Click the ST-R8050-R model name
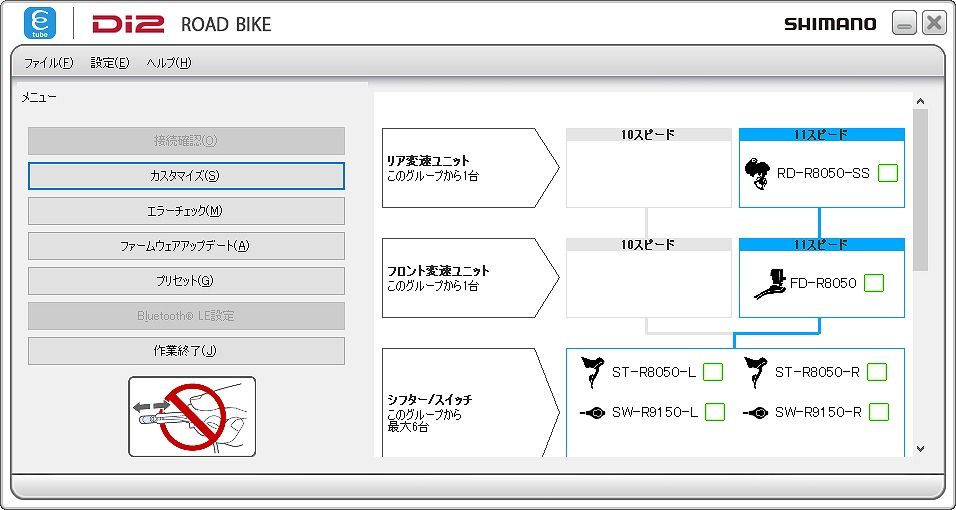Image resolution: width=956 pixels, height=510 pixels. [817, 372]
